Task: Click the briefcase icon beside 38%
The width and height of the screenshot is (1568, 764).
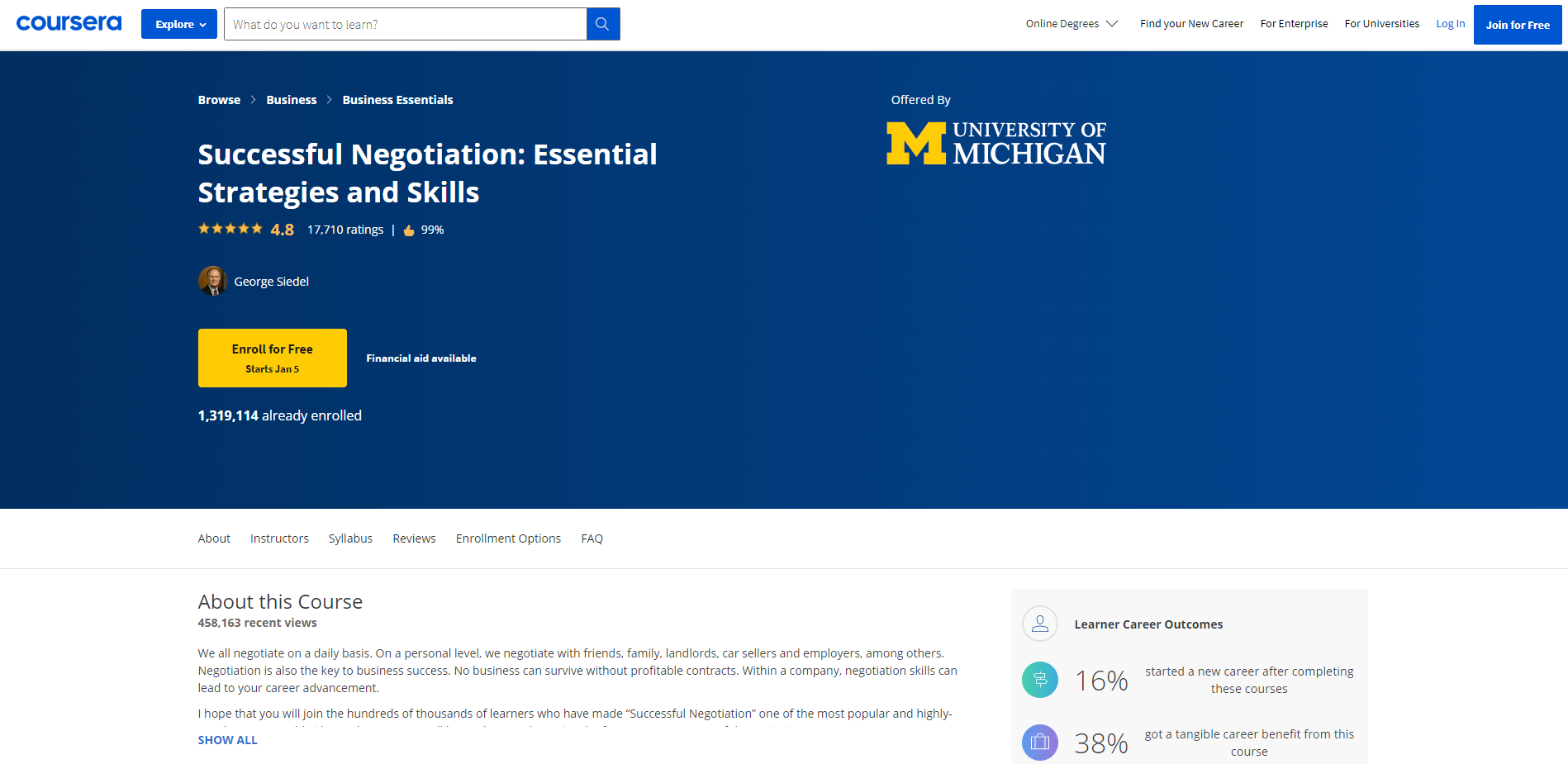Action: 1040,743
